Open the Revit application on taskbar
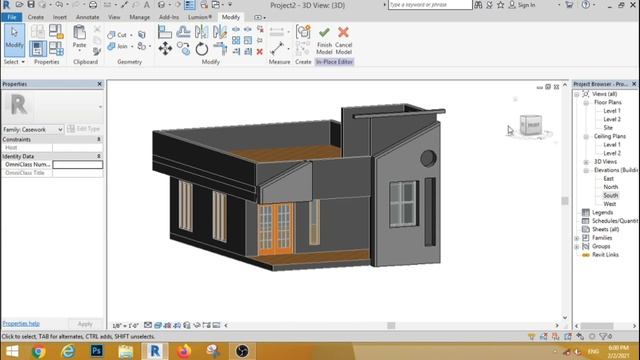Image resolution: width=640 pixels, height=360 pixels. (155, 351)
